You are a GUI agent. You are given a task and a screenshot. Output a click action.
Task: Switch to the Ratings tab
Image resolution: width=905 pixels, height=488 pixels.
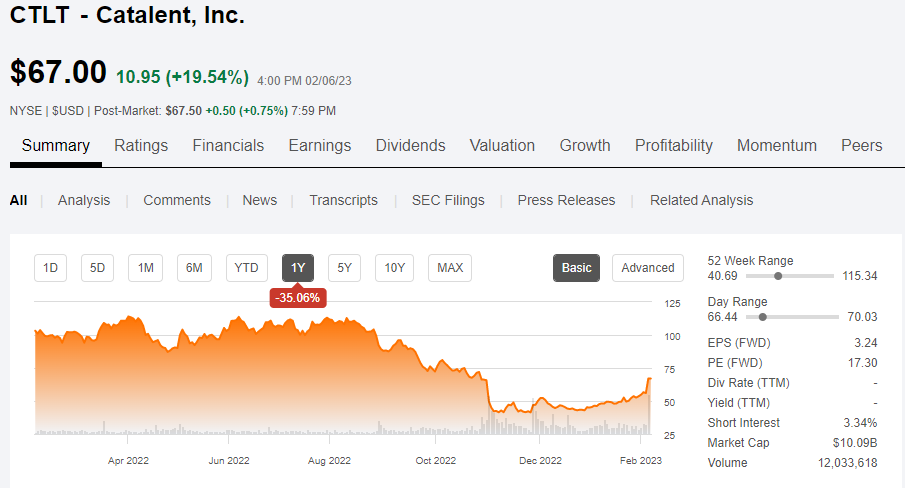tap(141, 145)
